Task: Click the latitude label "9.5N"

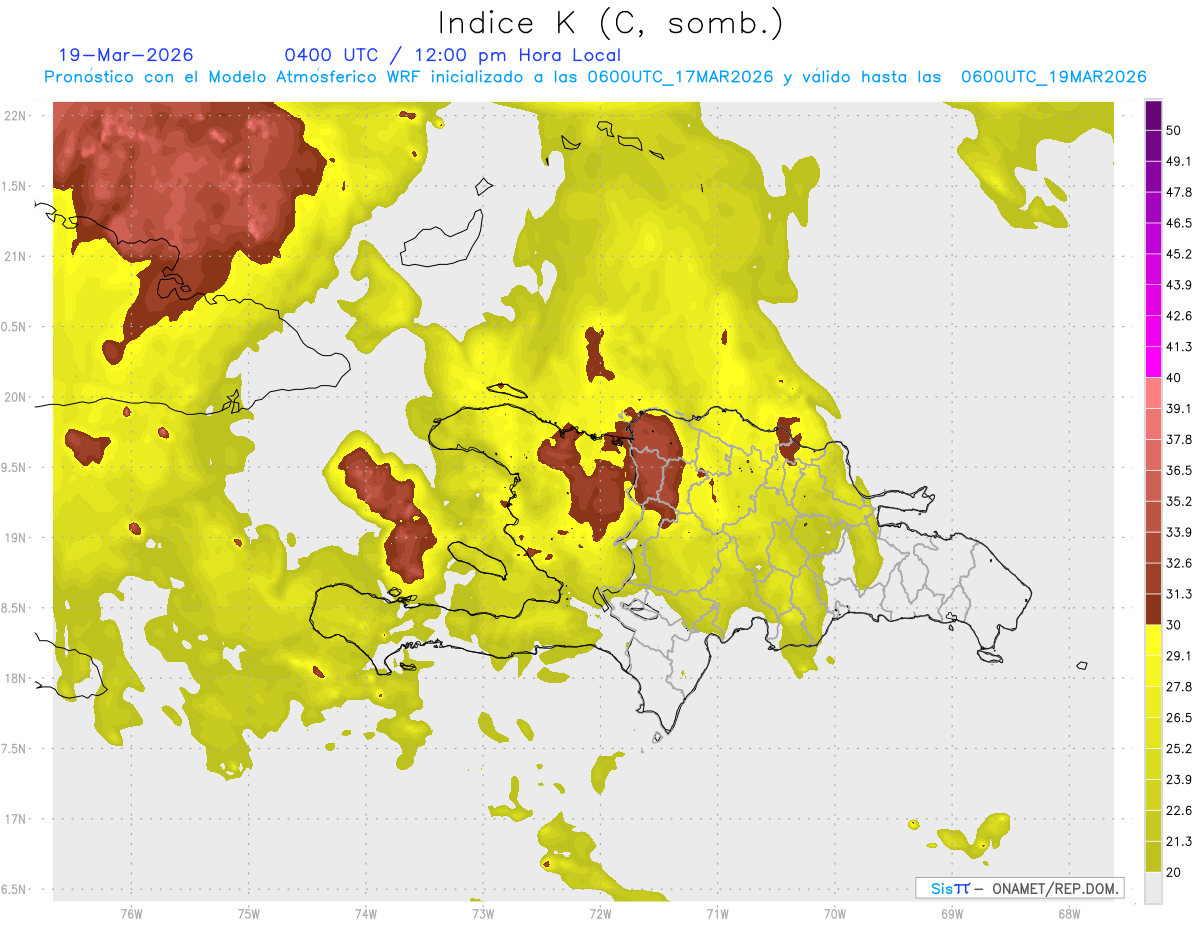Action: (15, 468)
